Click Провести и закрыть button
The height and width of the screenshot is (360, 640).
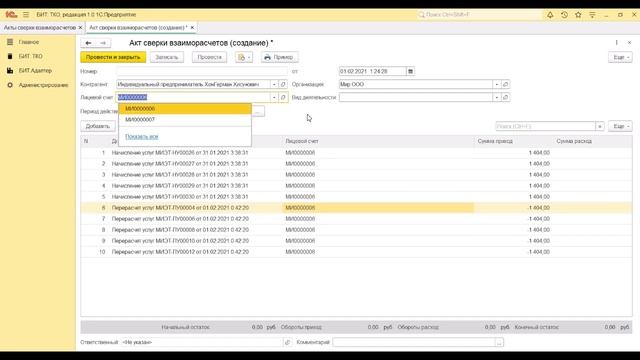tap(113, 57)
